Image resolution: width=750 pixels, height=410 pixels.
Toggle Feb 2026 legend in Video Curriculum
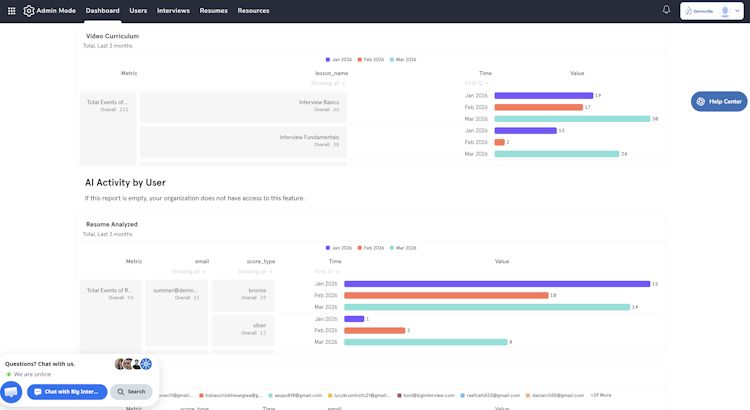(x=371, y=60)
